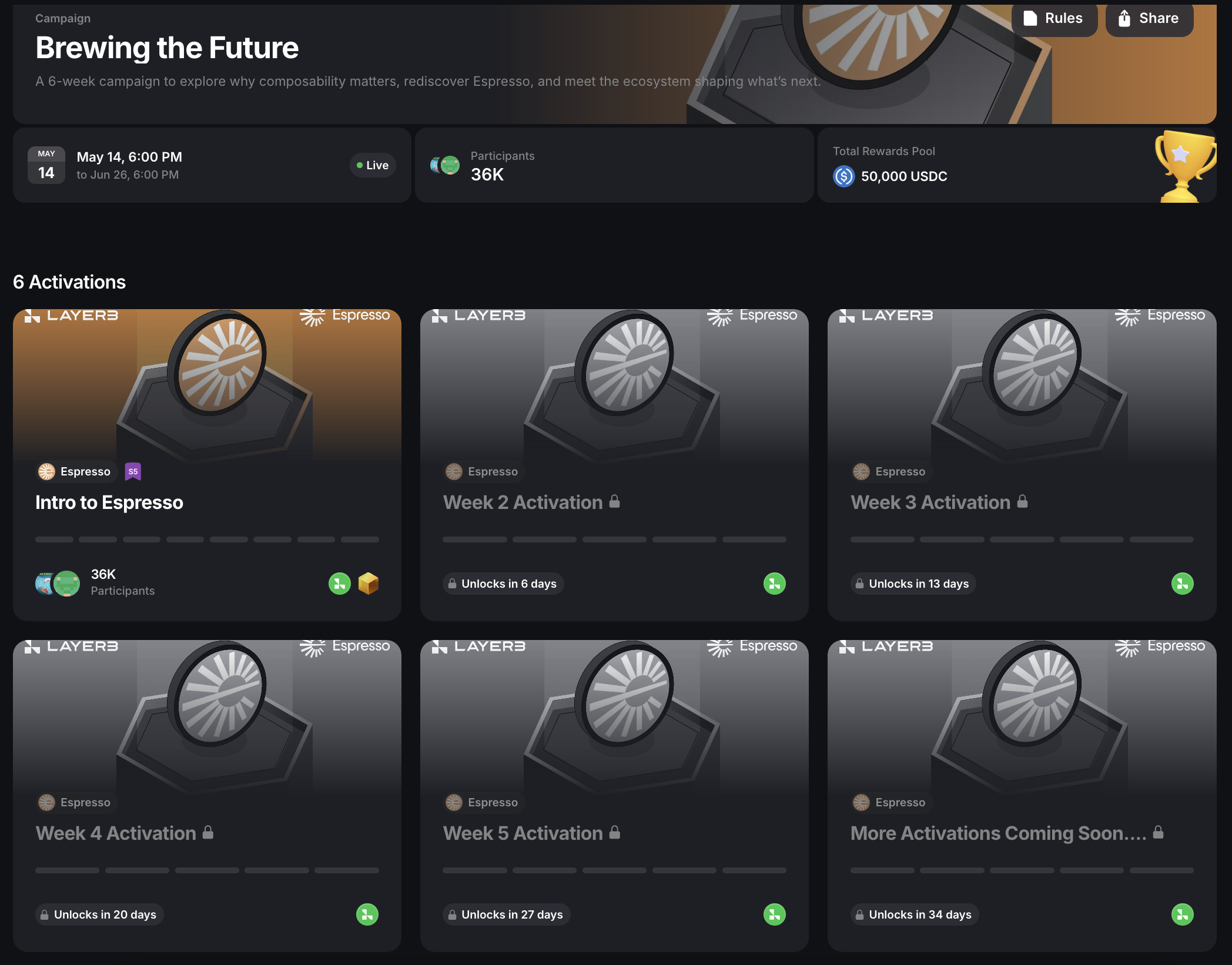Screen dimensions: 1232x965
Task: Click the lock icon beside Week 3 Activation
Action: 1023,501
